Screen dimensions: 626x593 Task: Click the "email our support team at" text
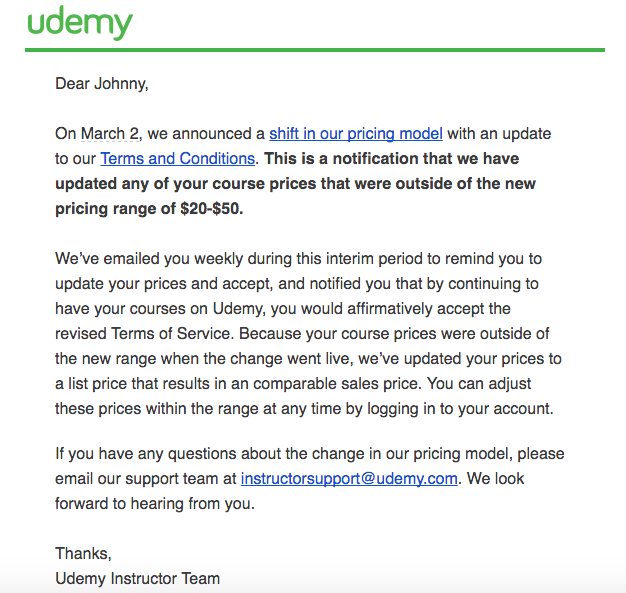146,478
